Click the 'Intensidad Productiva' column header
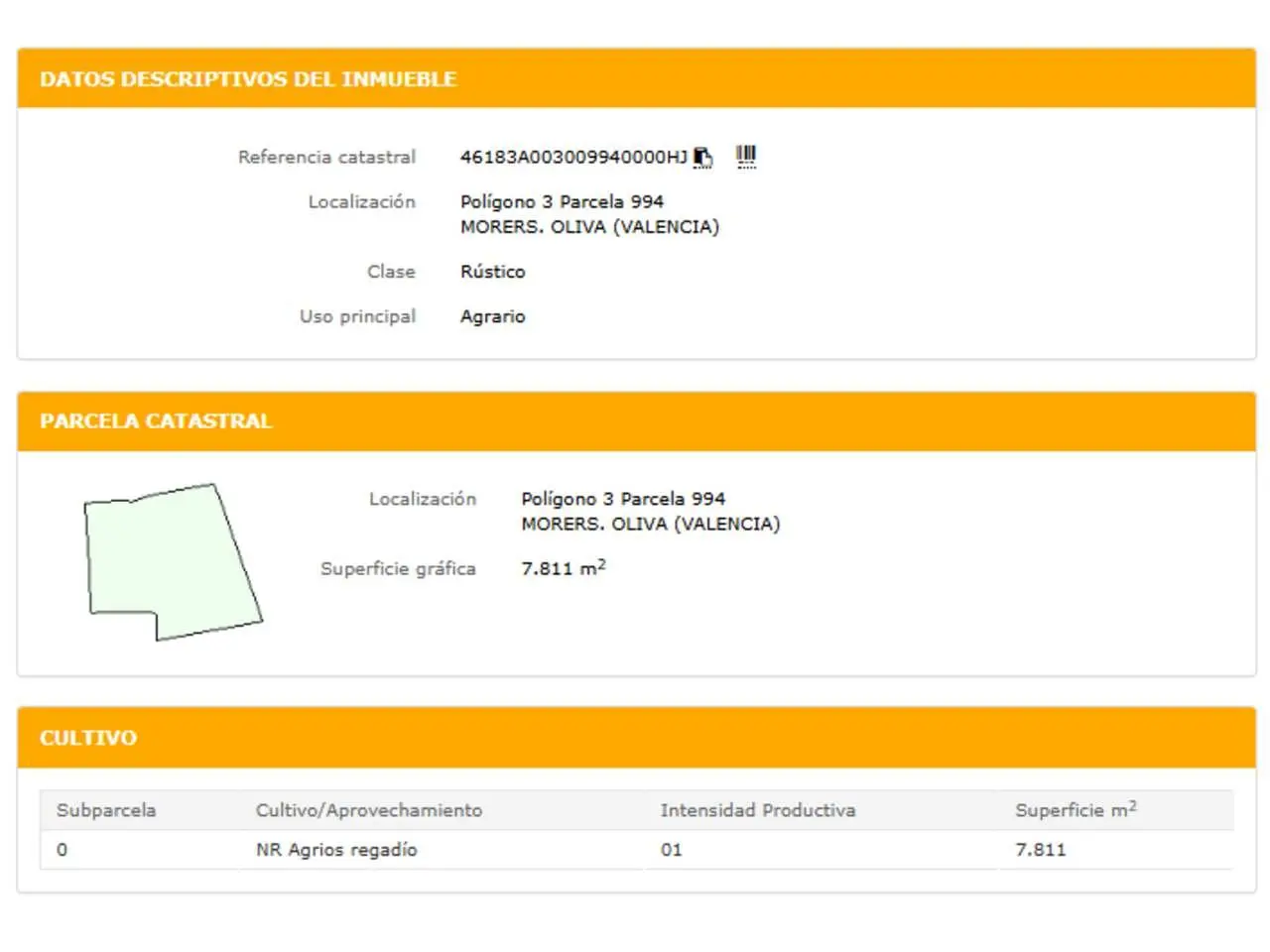Image resolution: width=1270 pixels, height=952 pixels. tap(758, 810)
